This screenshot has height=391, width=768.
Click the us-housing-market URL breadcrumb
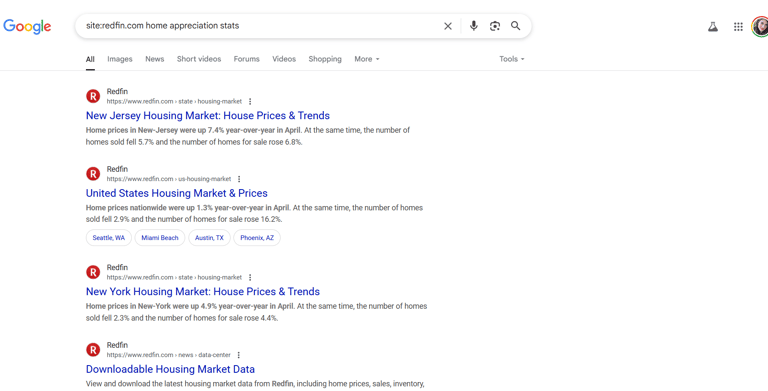169,179
